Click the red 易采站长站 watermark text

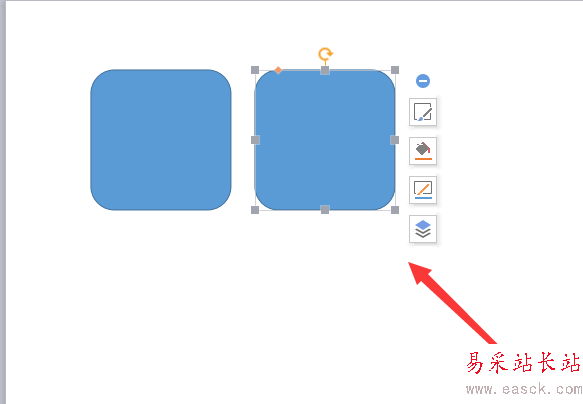click(523, 363)
